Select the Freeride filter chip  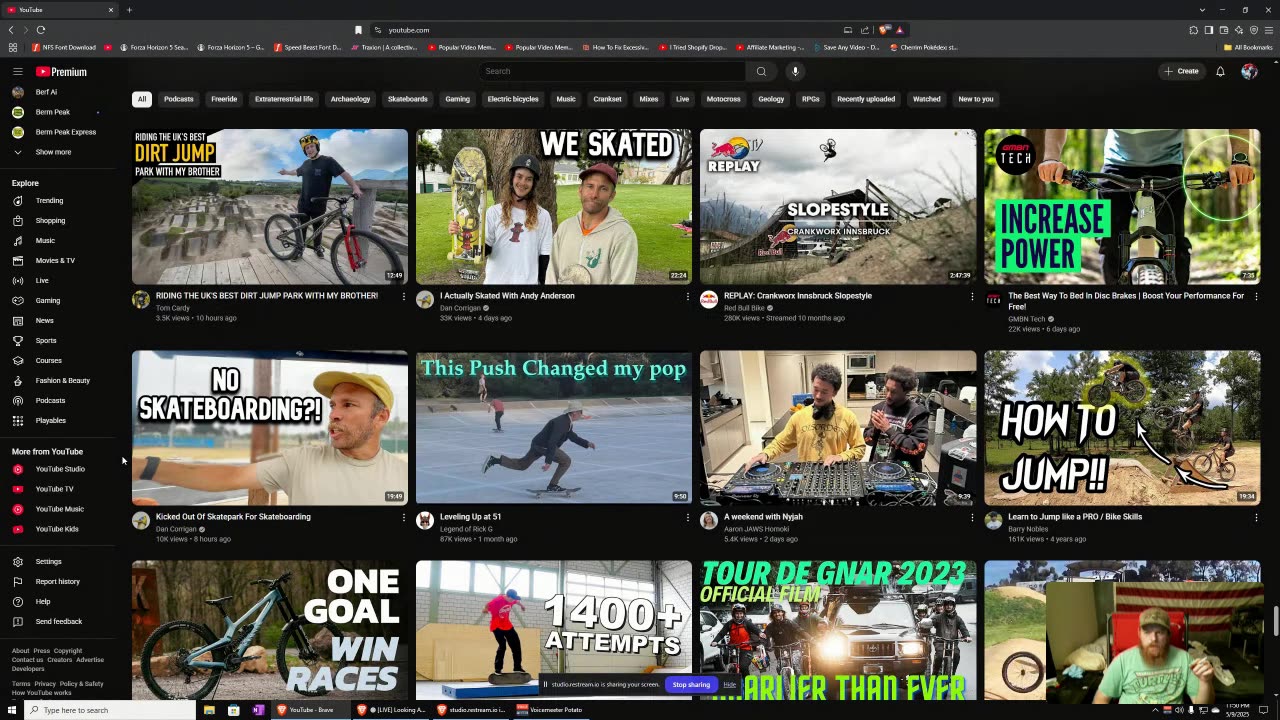(x=224, y=99)
